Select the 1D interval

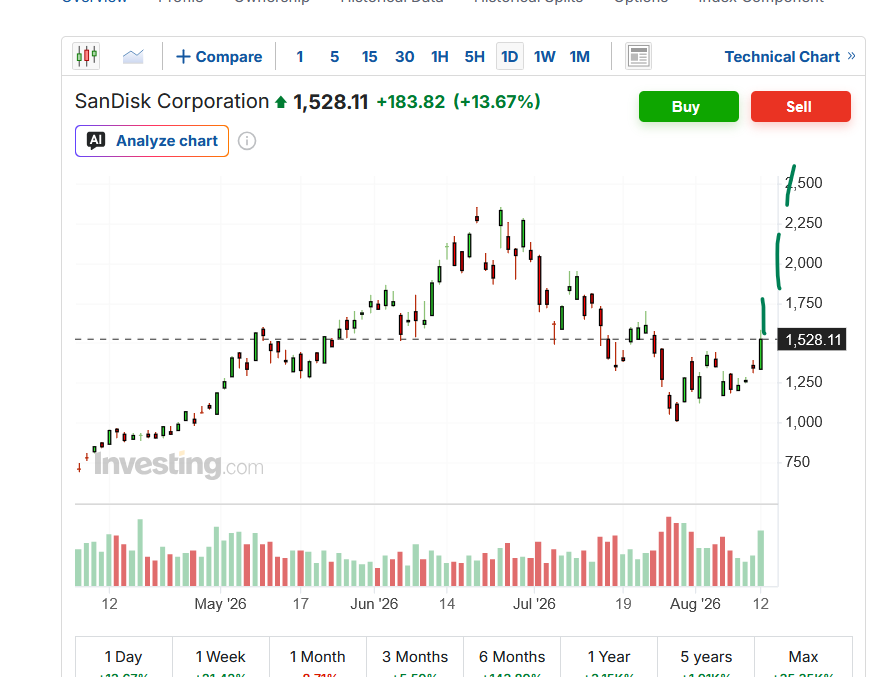pyautogui.click(x=509, y=56)
